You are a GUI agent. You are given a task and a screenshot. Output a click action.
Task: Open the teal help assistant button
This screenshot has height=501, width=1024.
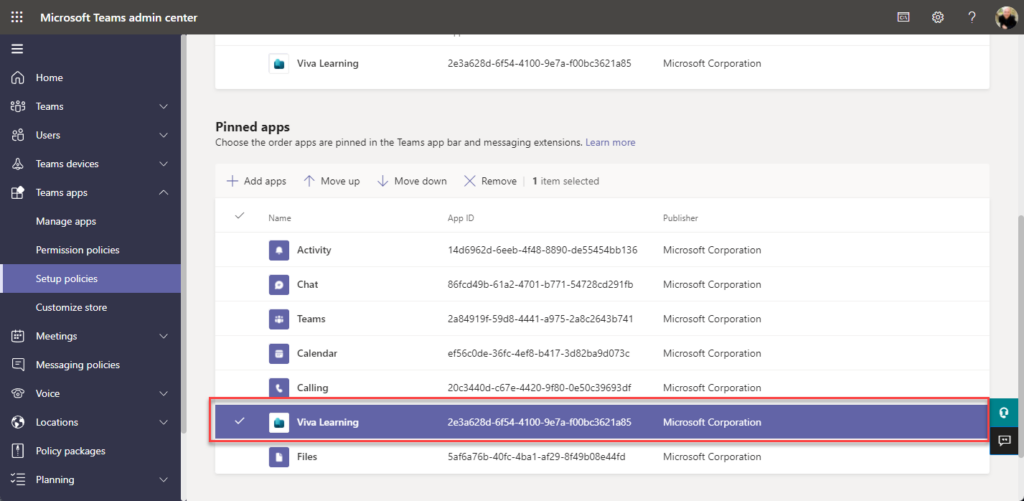click(x=1004, y=412)
